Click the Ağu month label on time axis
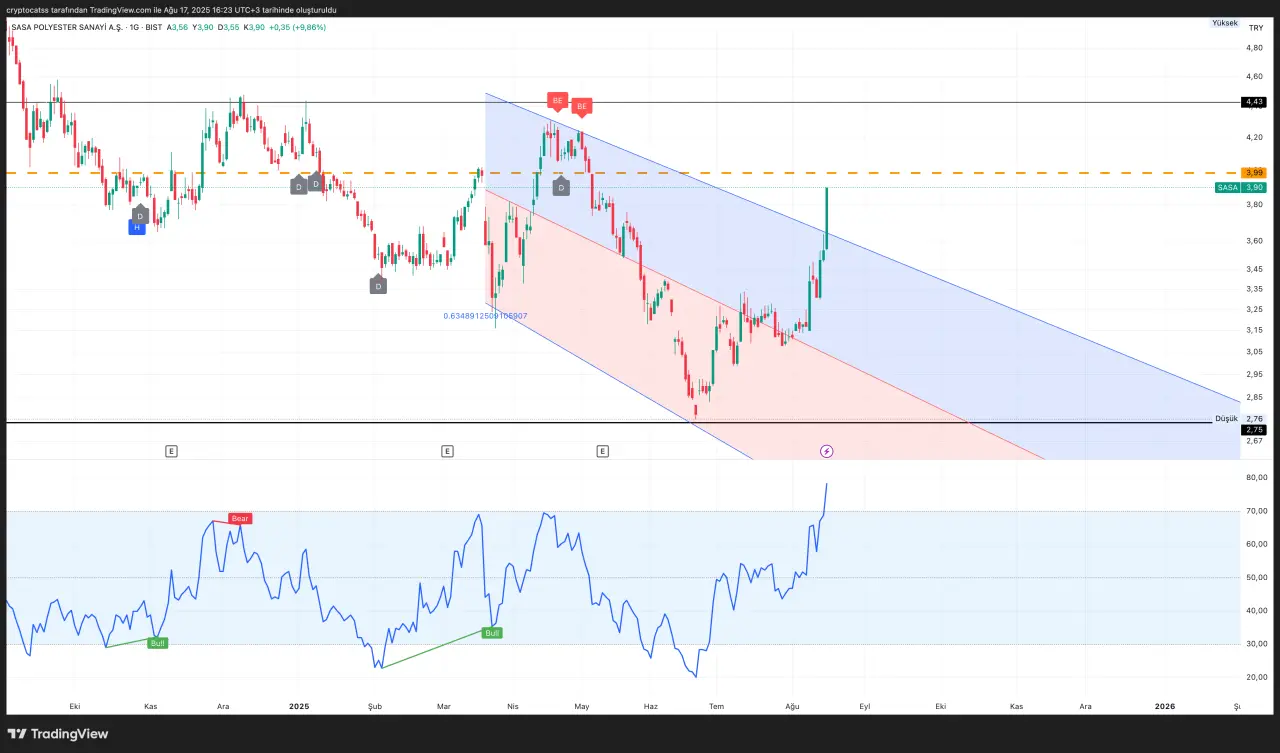1280x753 pixels. point(793,706)
